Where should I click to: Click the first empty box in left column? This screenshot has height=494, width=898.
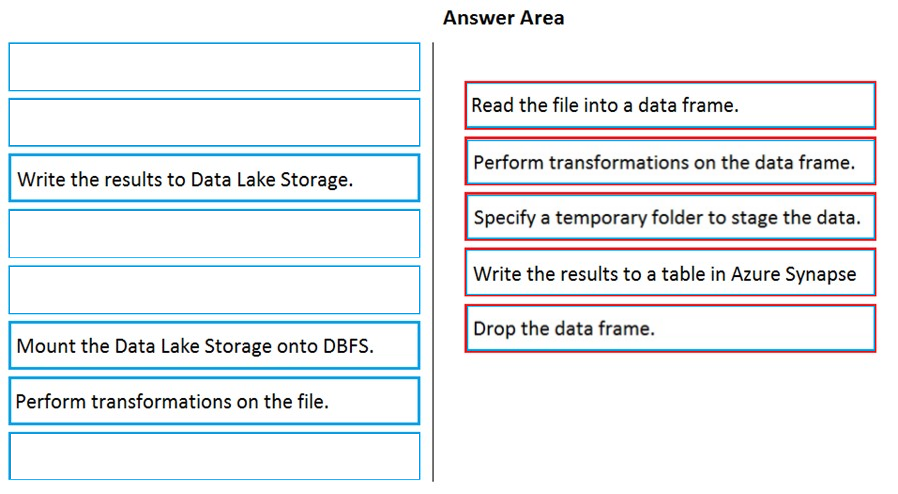pos(214,66)
